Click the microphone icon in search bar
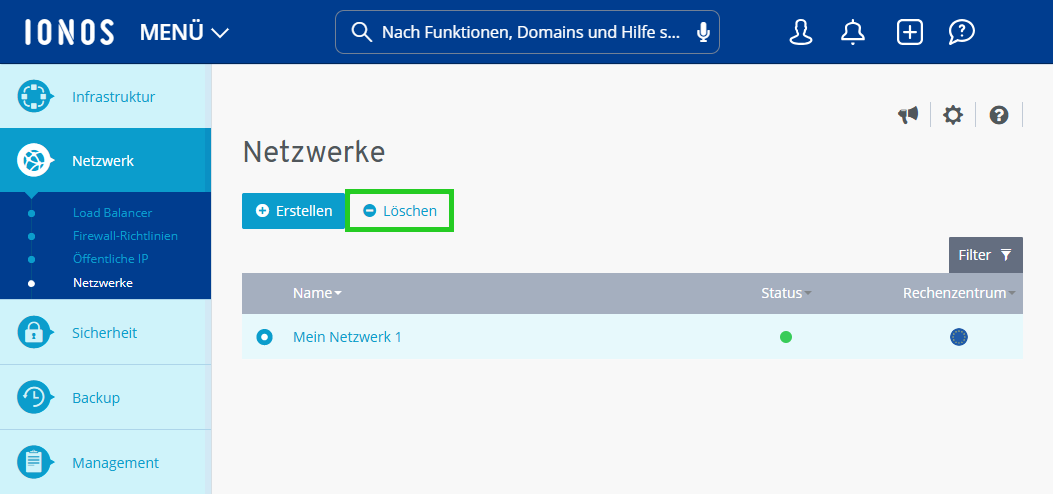 [x=703, y=33]
